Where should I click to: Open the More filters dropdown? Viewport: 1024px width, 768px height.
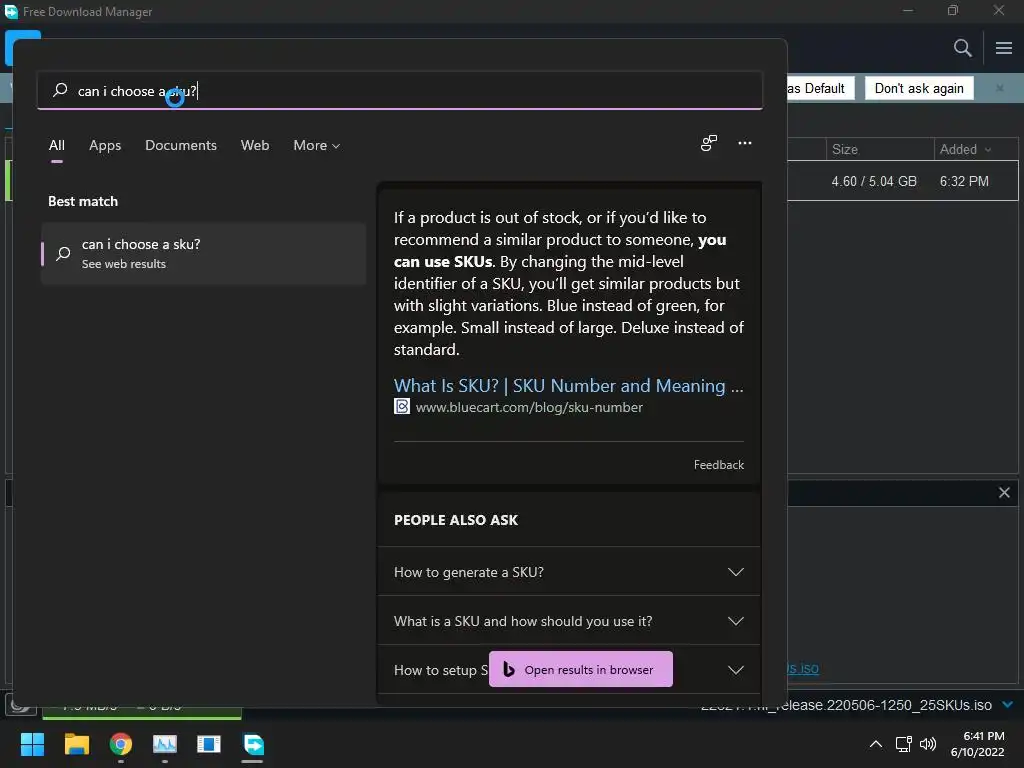click(x=317, y=146)
